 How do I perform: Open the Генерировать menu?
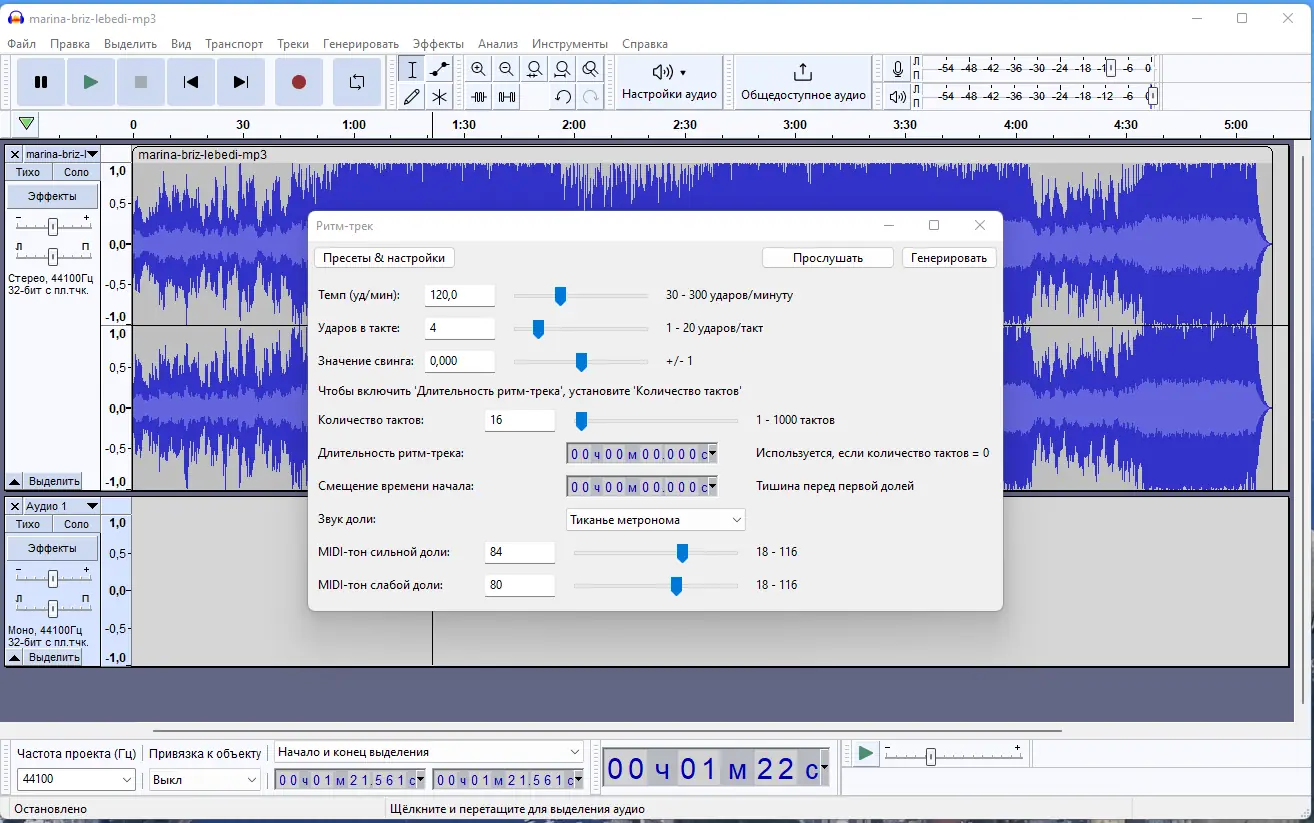360,44
